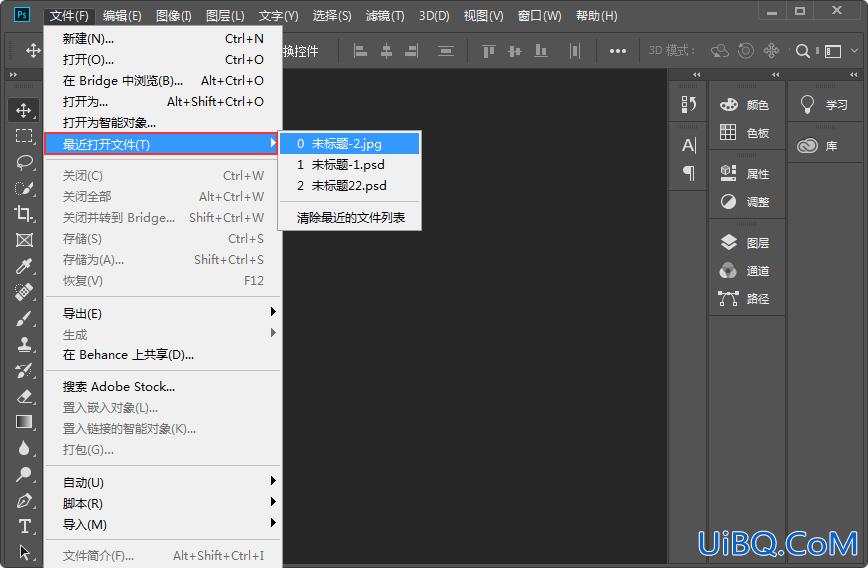This screenshot has height=568, width=868.
Task: Choose Search Adobe Stock entry
Action: point(163,386)
